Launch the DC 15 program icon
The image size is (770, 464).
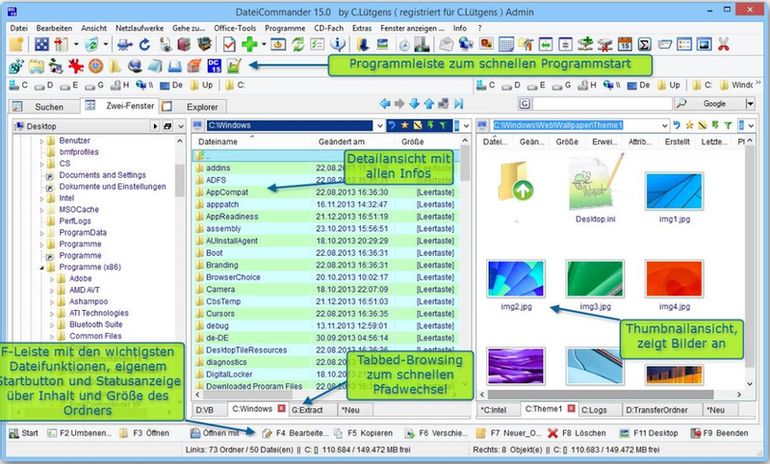tap(214, 65)
